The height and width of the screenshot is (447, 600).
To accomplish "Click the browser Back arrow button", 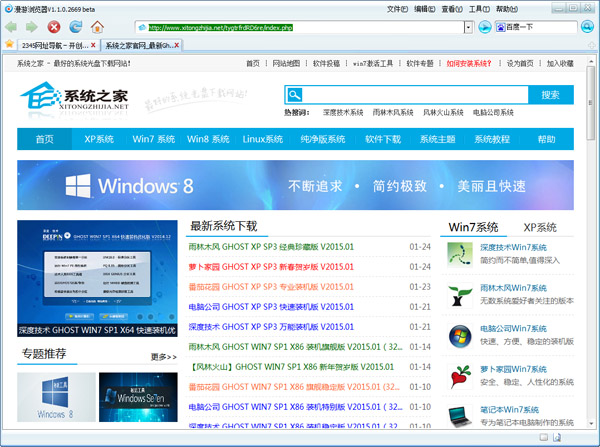I will pyautogui.click(x=12, y=26).
